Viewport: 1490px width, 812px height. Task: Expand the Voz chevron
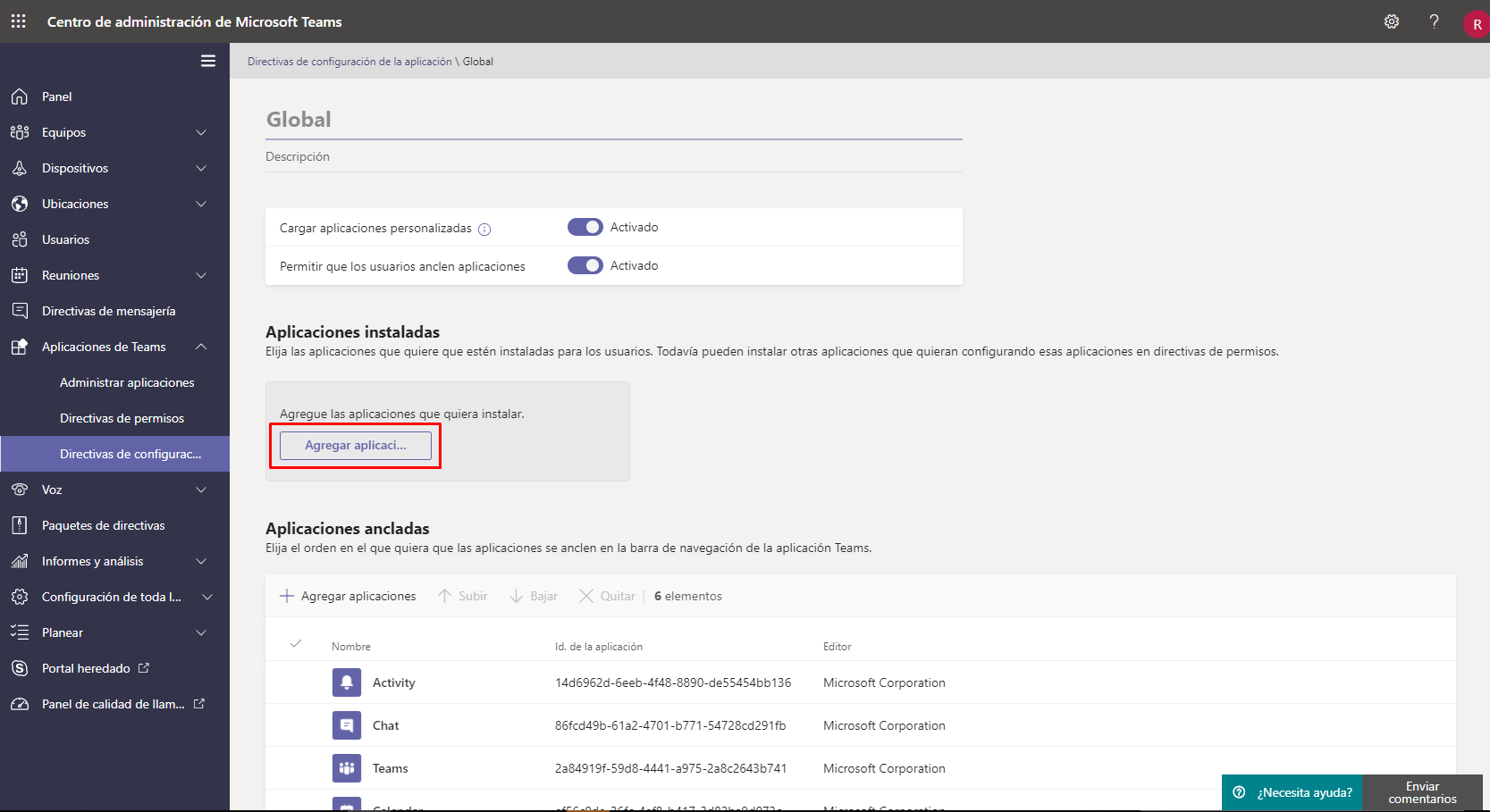pyautogui.click(x=201, y=490)
